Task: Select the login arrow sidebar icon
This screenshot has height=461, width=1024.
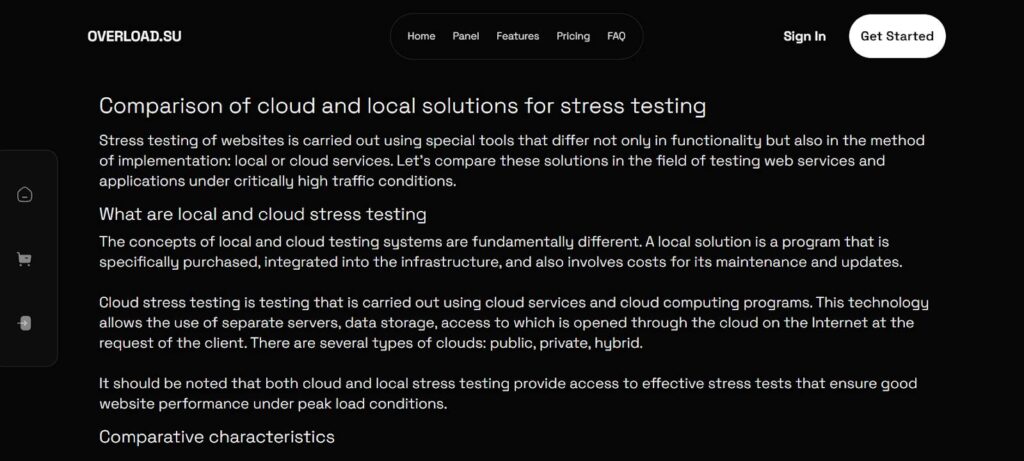Action: pyautogui.click(x=24, y=323)
